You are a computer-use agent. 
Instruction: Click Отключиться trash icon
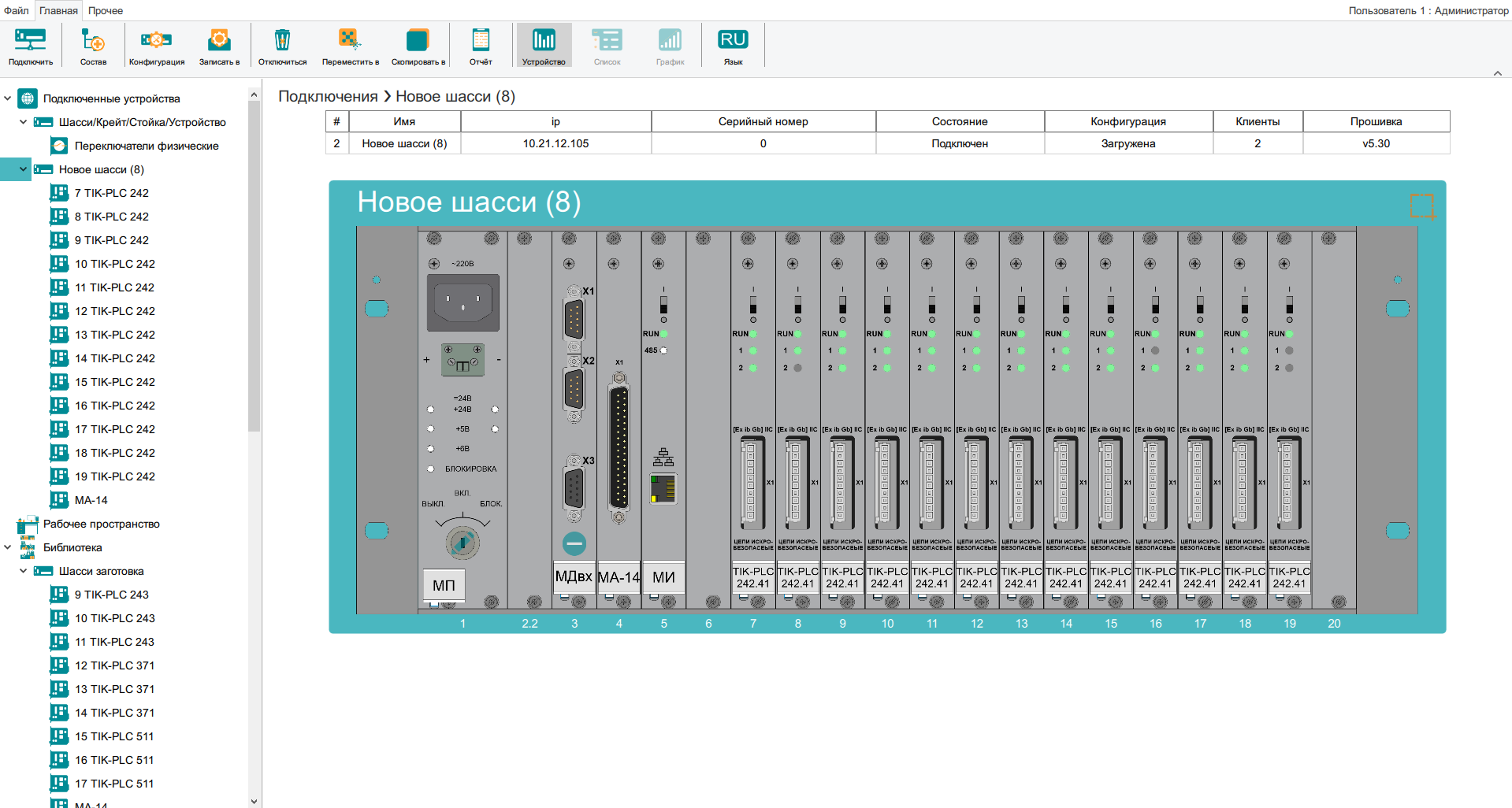pos(282,46)
